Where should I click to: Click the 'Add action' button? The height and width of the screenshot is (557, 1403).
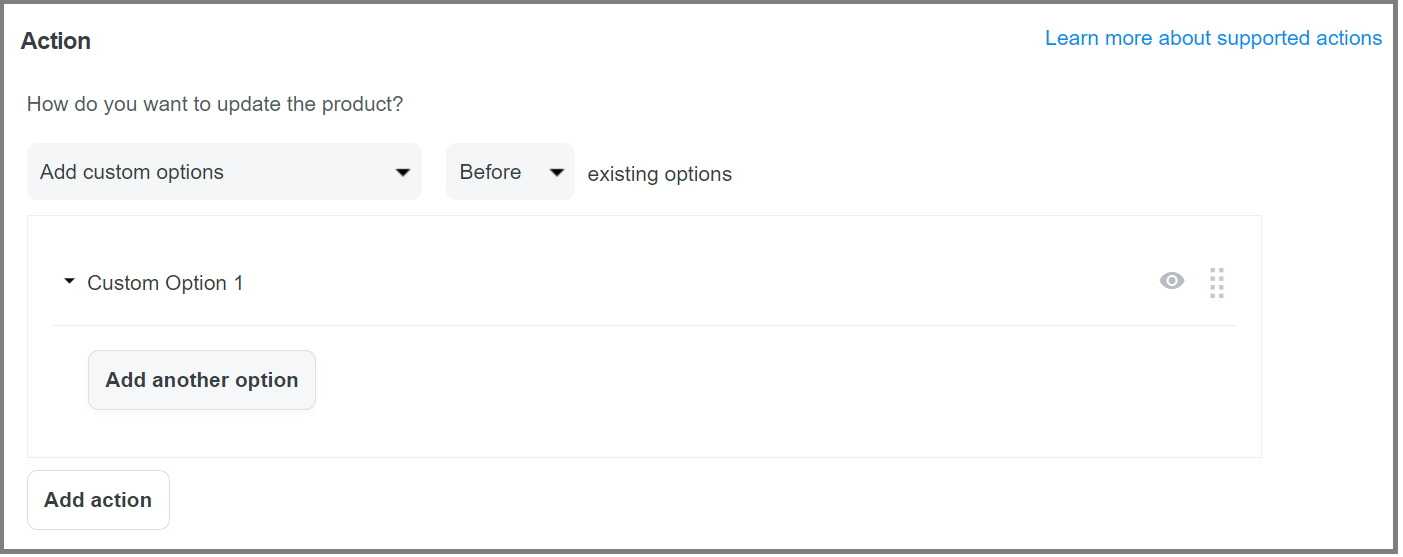(98, 500)
